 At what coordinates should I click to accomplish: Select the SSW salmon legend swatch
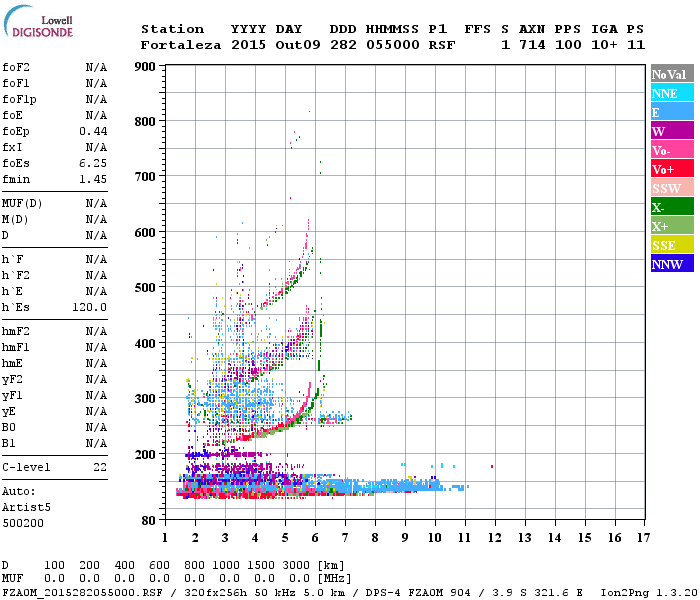672,188
